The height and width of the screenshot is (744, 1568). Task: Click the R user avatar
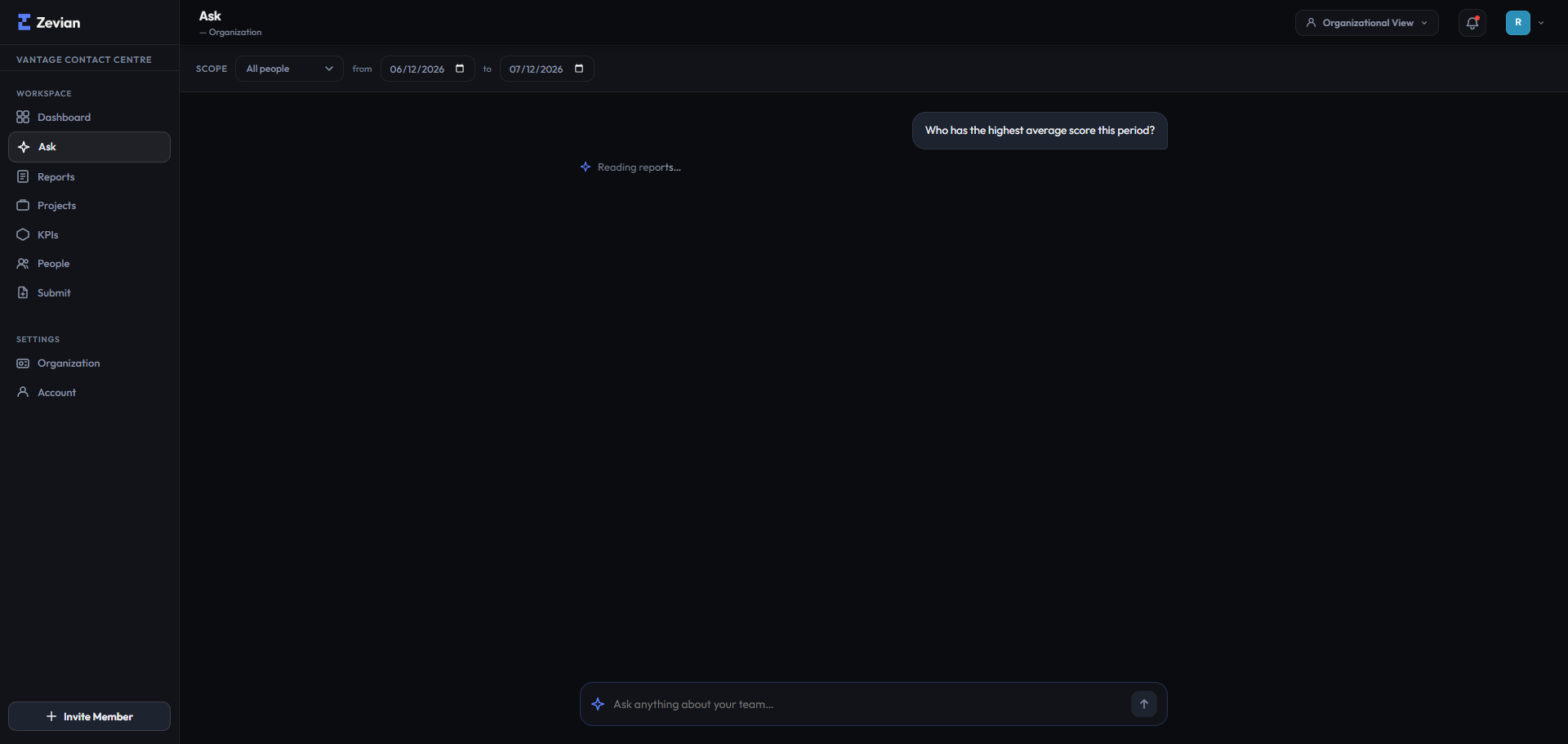1518,23
